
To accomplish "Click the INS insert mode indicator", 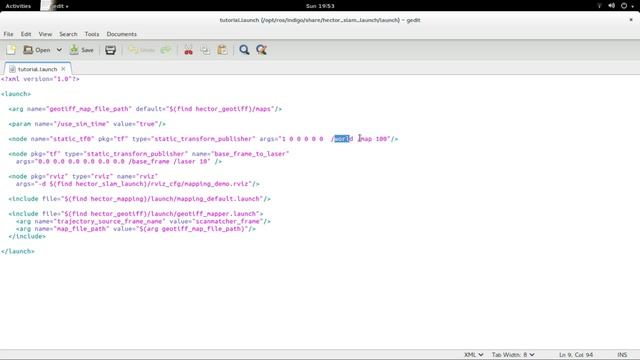I will 622,355.
